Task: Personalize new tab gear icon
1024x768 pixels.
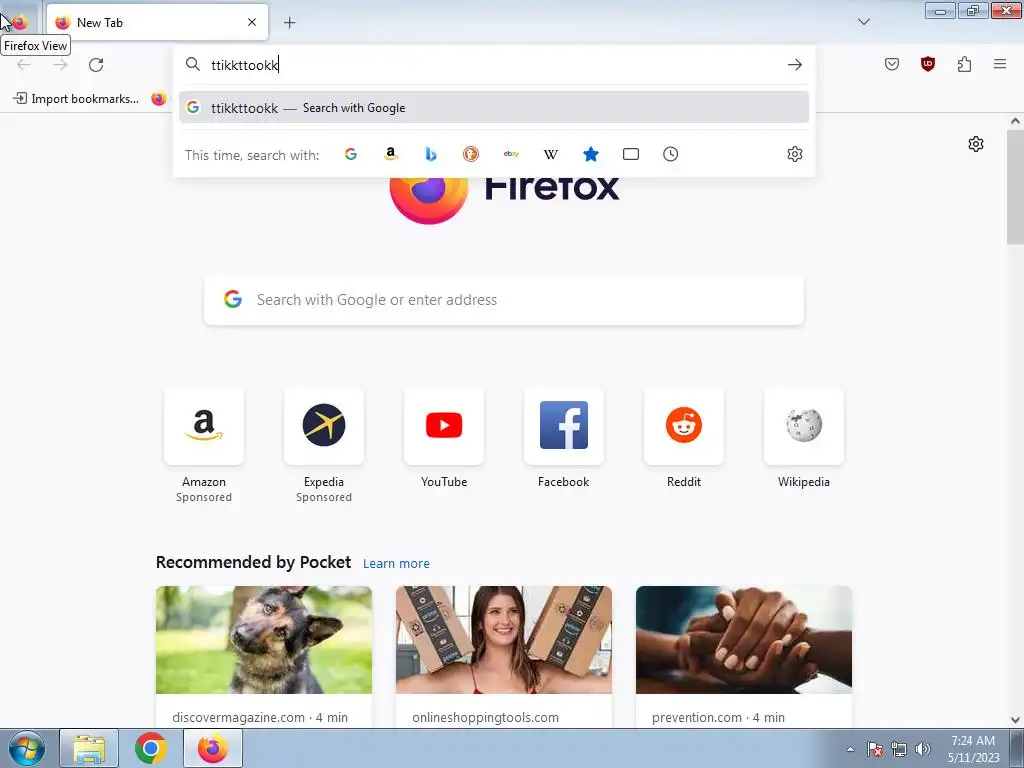Action: pos(976,144)
